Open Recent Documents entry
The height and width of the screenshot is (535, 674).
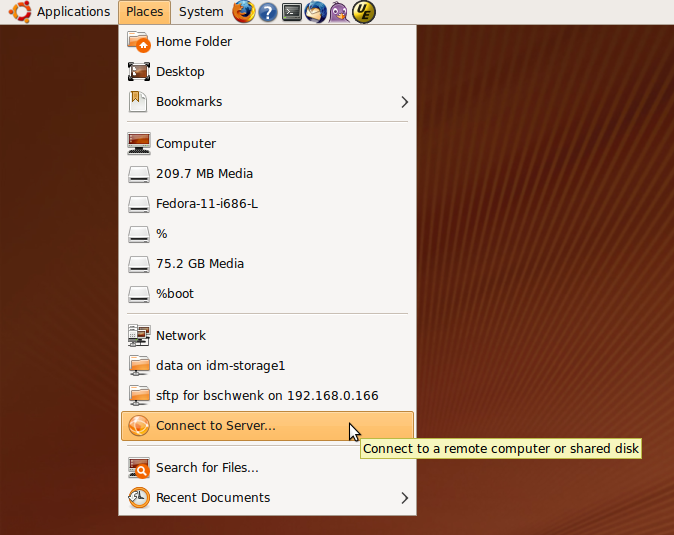(267, 498)
